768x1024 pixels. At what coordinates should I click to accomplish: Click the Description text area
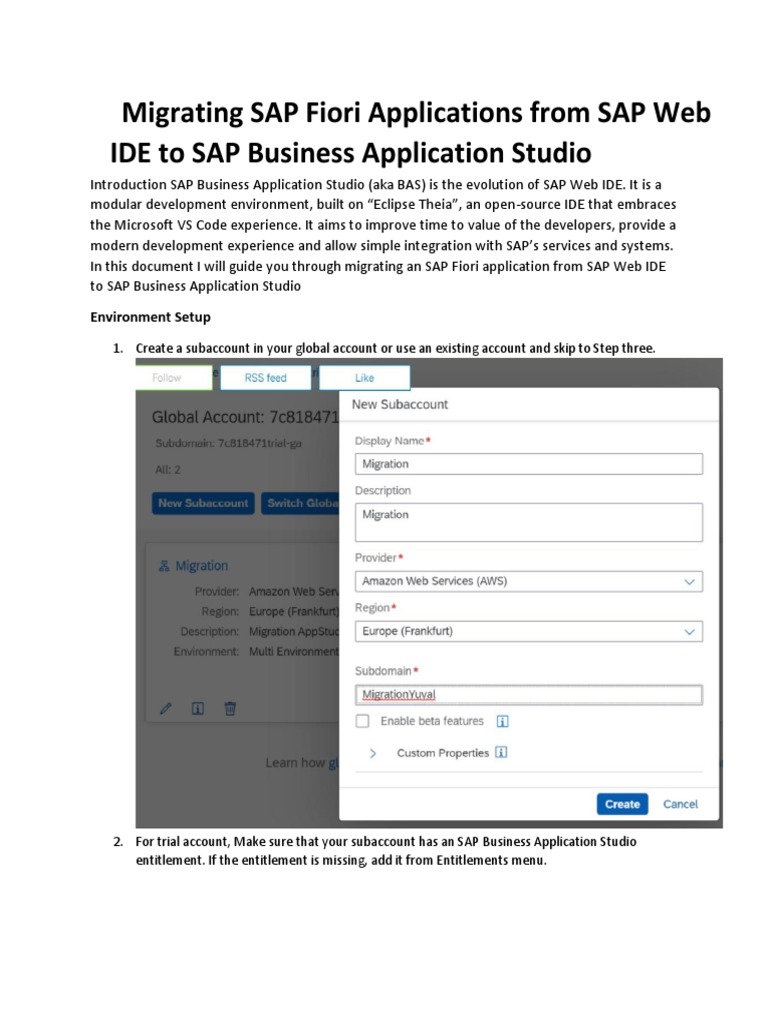(529, 522)
